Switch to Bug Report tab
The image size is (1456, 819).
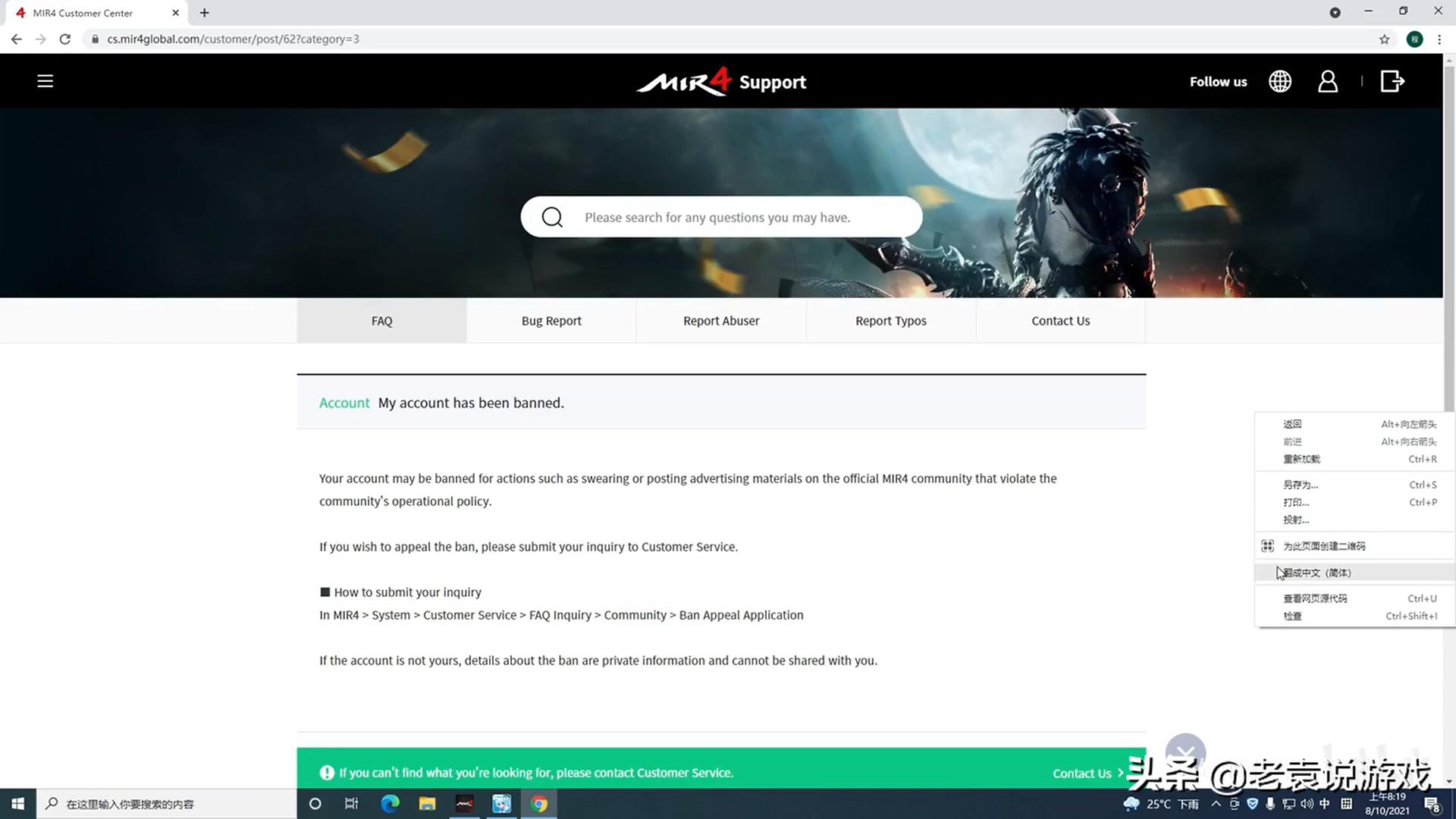pos(551,321)
